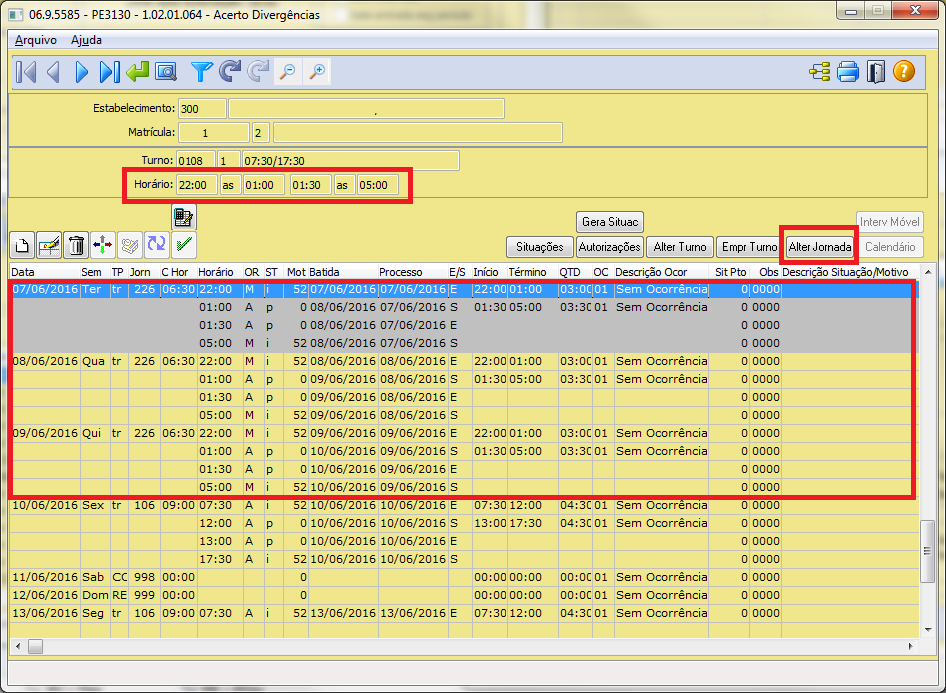Click the horizontal scrollbar right arrow
This screenshot has height=693, width=946.
pos(910,647)
